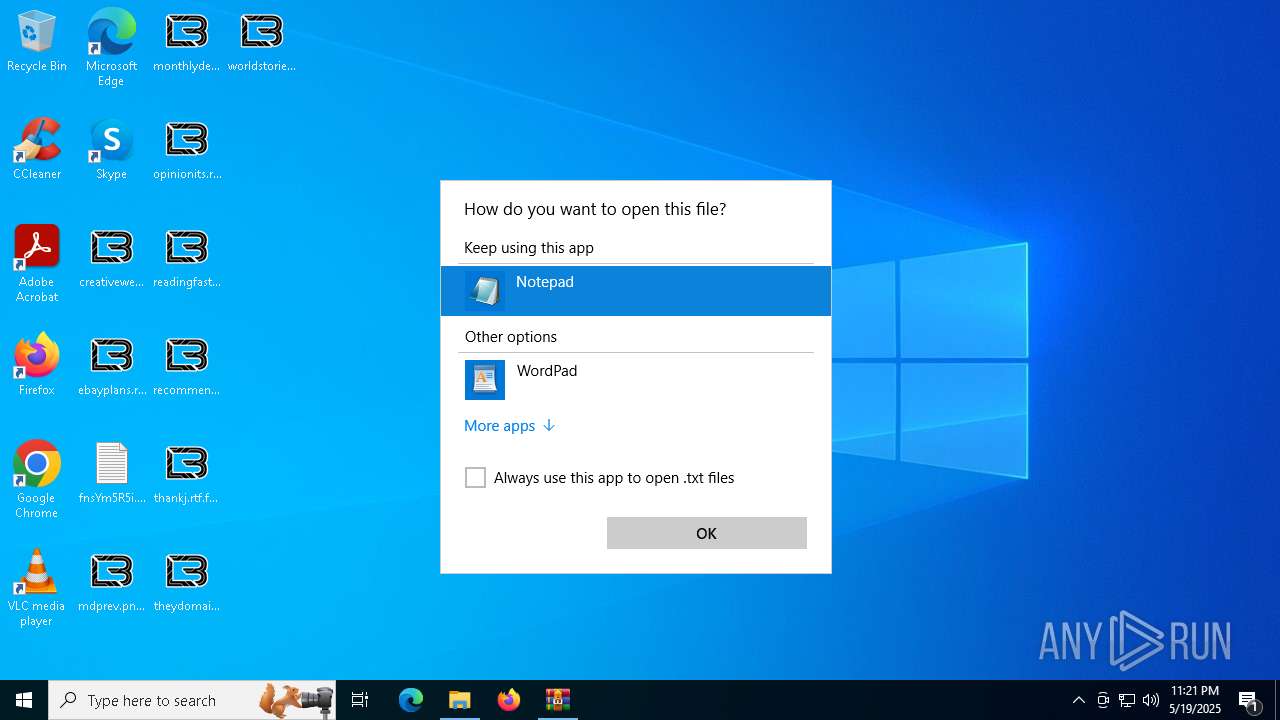The width and height of the screenshot is (1280, 720).
Task: Select Firefox desktop shortcut
Action: coord(37,366)
